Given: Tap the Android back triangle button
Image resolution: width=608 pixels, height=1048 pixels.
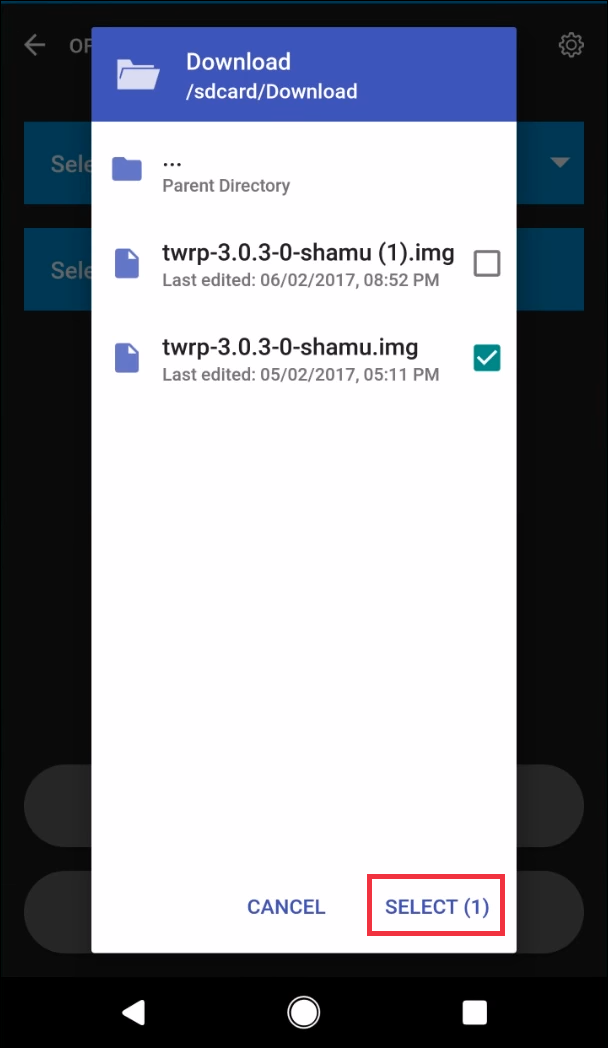Looking at the screenshot, I should coord(134,1013).
